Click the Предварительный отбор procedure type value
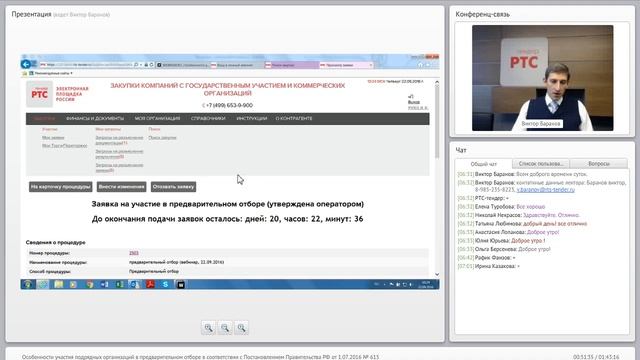Image resolution: width=640 pixels, height=360 pixels. click(154, 271)
